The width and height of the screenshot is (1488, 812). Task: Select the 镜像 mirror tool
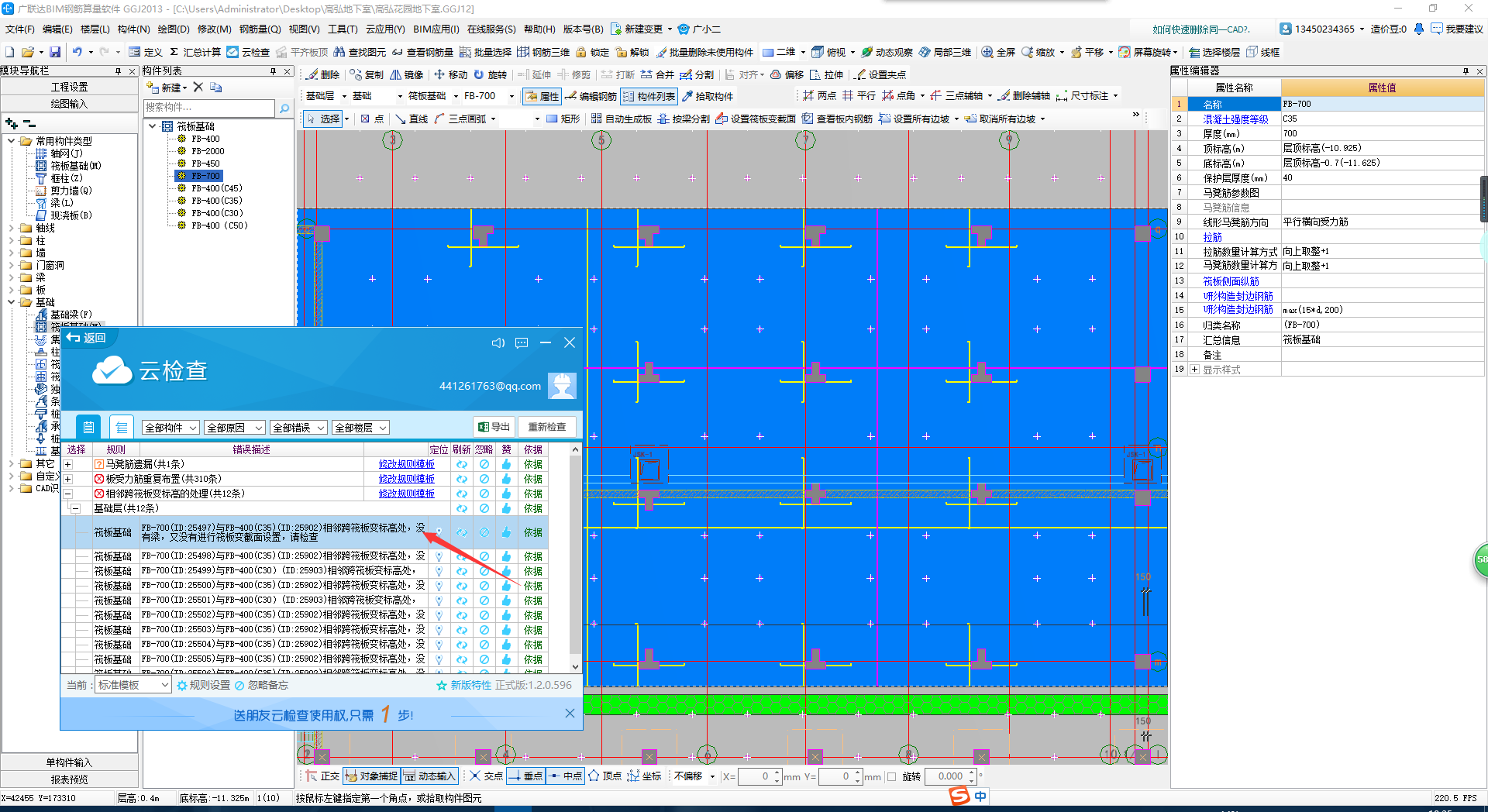tap(407, 74)
